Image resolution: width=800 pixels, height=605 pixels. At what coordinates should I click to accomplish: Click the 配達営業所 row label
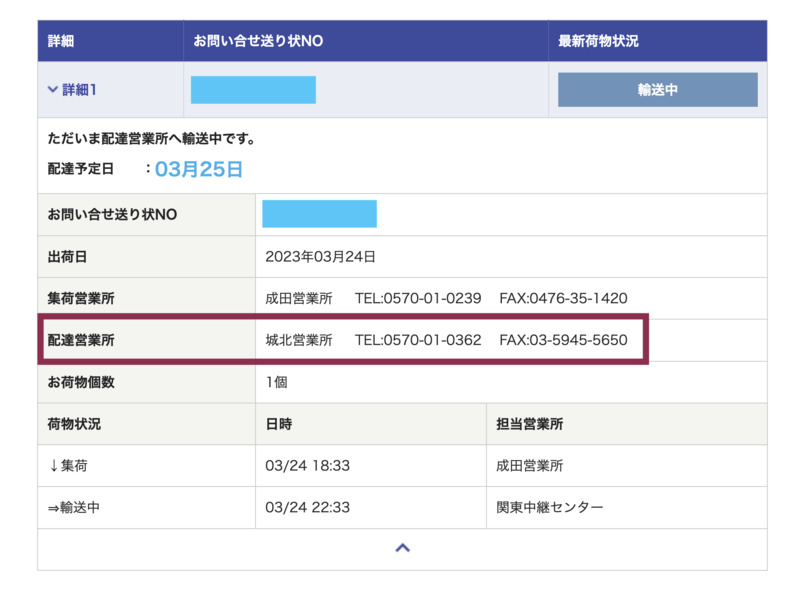81,341
